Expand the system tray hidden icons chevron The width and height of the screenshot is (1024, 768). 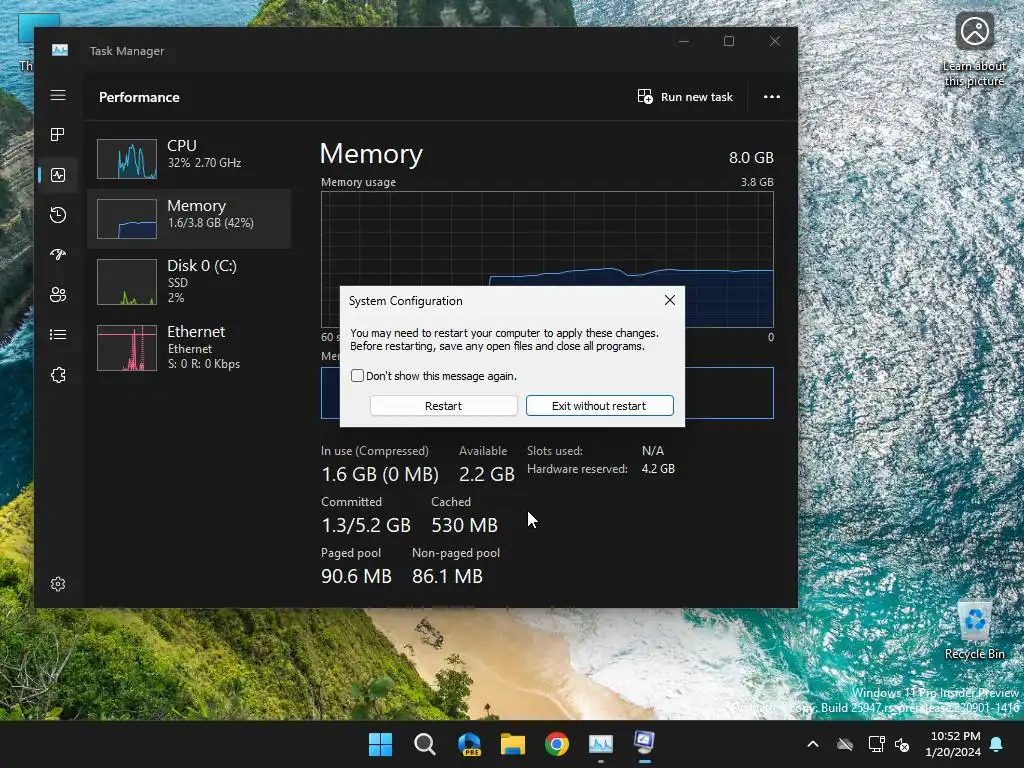point(812,744)
